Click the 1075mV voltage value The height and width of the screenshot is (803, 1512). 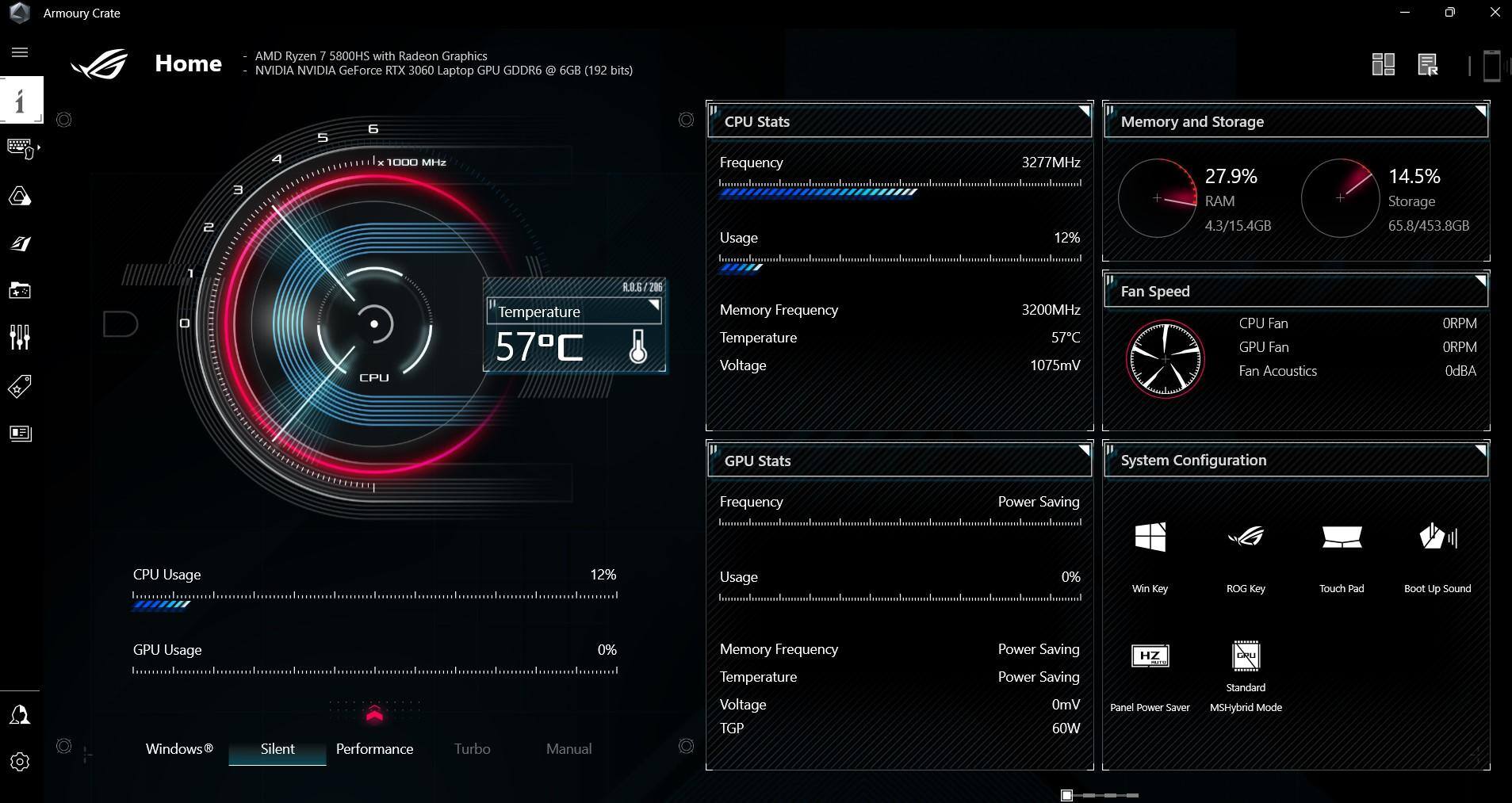pyautogui.click(x=1055, y=365)
